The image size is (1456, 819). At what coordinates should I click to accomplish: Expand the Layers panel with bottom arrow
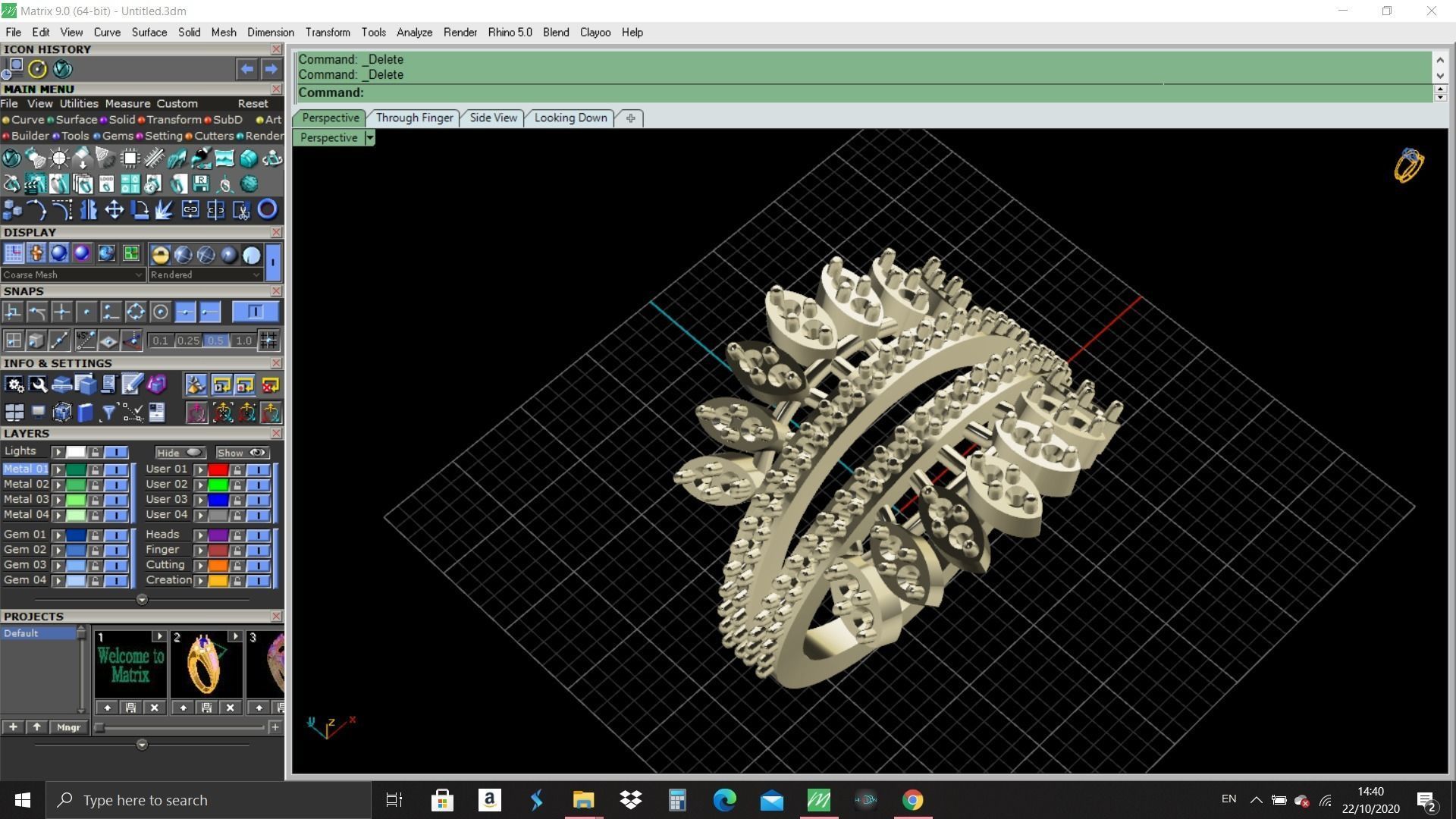click(142, 600)
